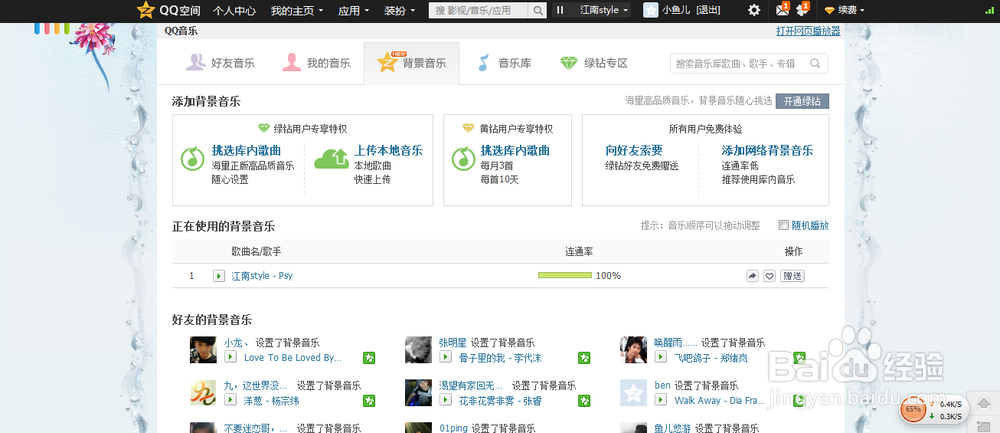Click the 小鱼儿 profile avatar icon
This screenshot has width=1000, height=433.
click(651, 10)
